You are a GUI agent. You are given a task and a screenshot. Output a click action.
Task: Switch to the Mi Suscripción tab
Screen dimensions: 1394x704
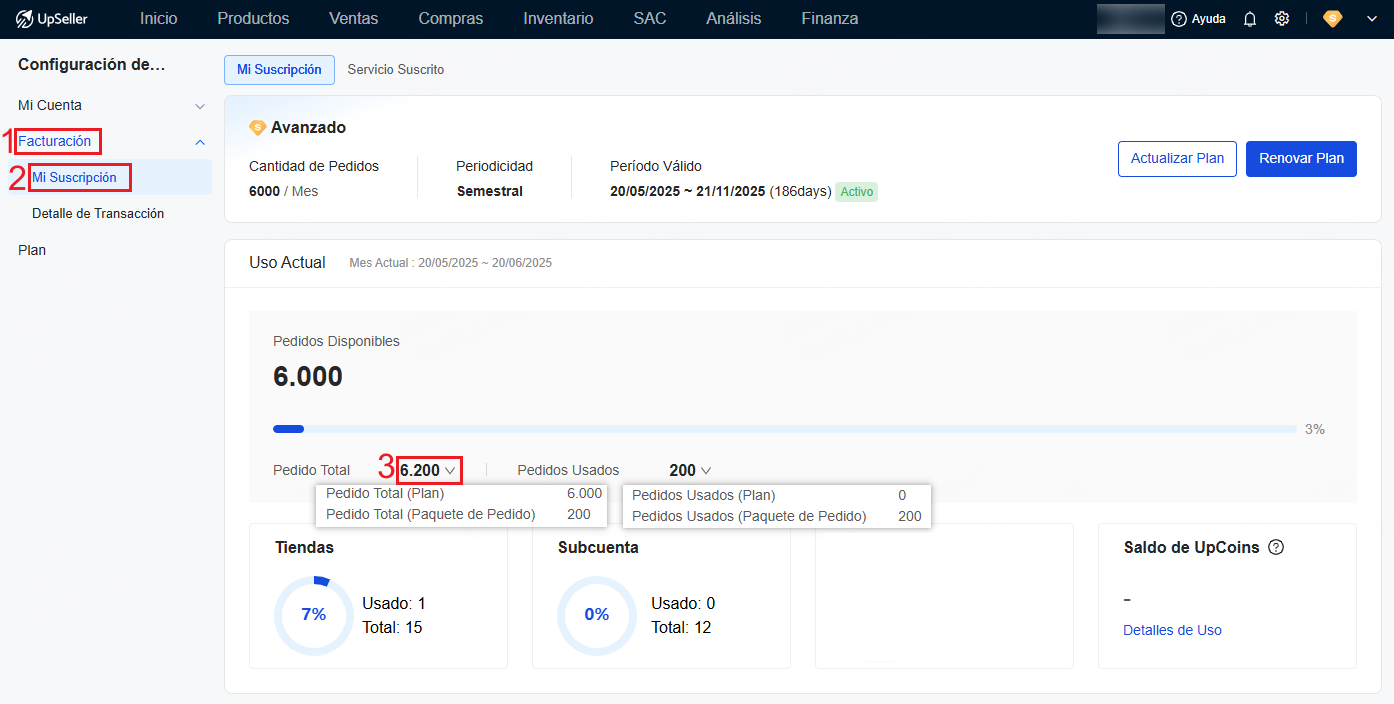coord(279,70)
